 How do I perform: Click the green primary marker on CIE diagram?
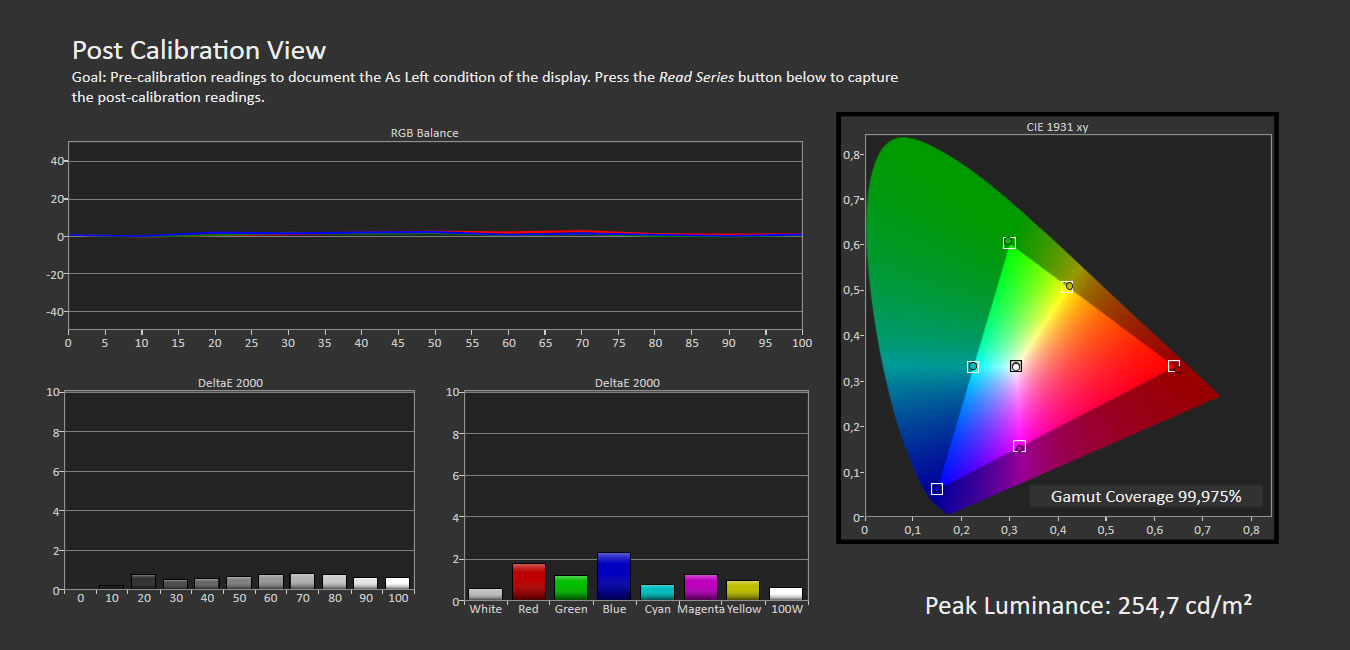click(1009, 243)
